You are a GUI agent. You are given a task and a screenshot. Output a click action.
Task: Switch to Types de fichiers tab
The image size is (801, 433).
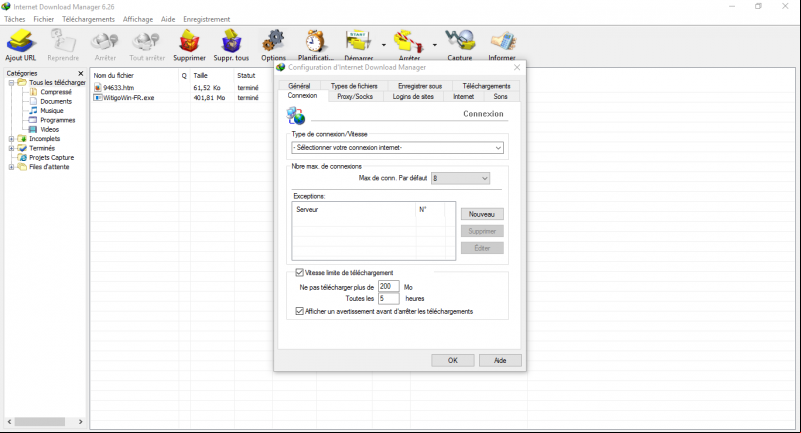point(354,86)
